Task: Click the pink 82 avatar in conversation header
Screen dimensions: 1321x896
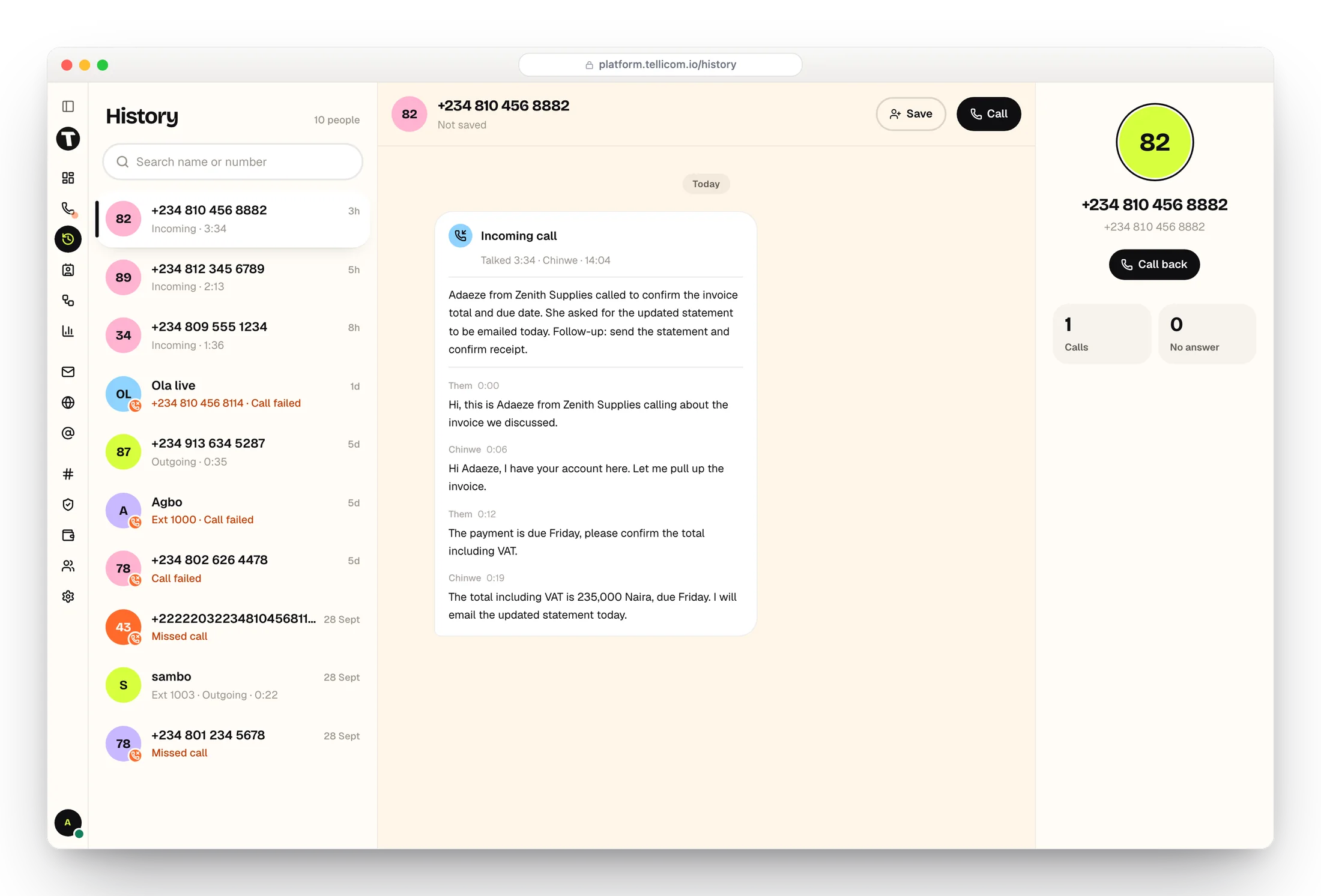Action: [410, 114]
